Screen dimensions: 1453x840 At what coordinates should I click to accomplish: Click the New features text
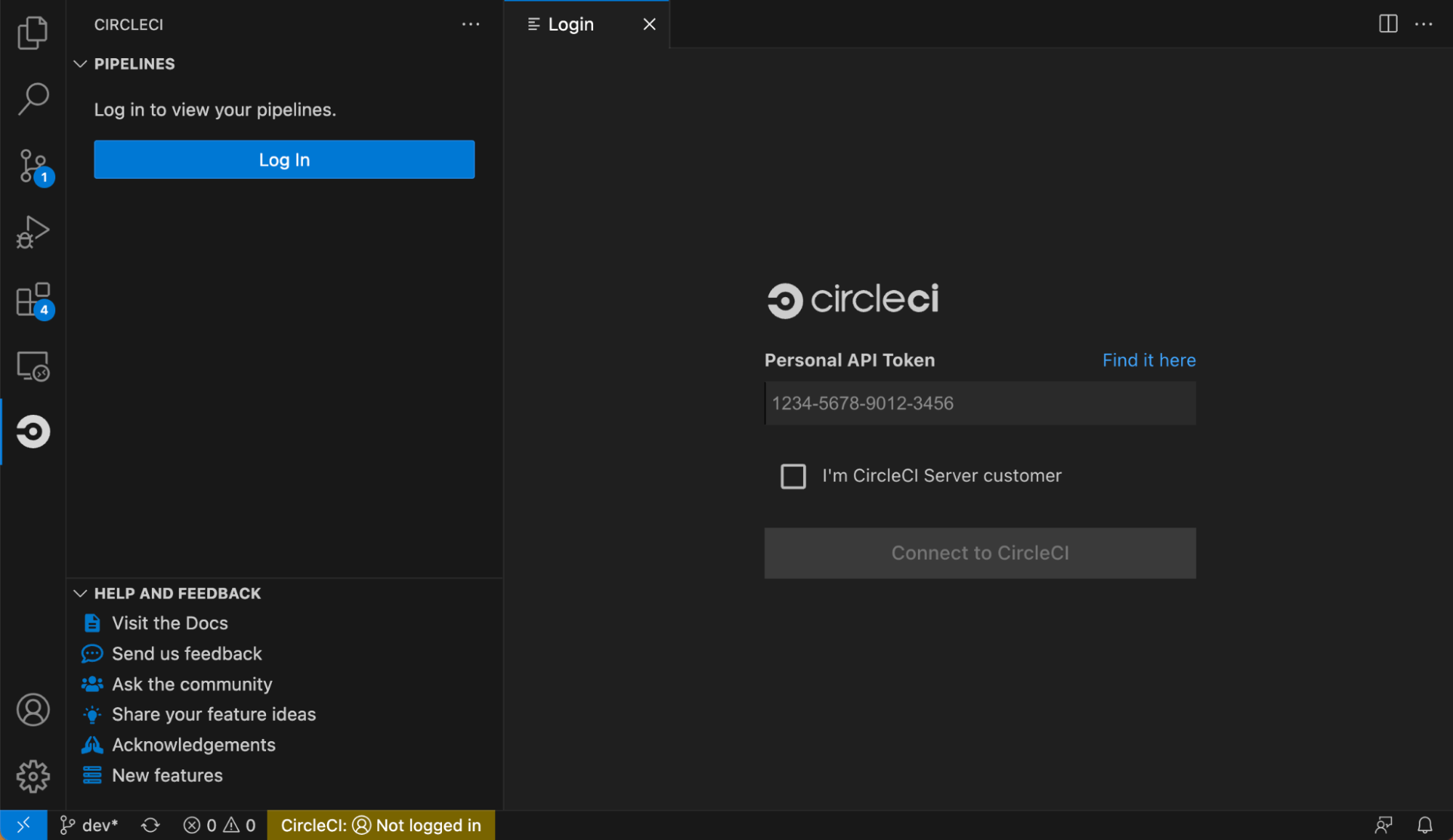[167, 775]
